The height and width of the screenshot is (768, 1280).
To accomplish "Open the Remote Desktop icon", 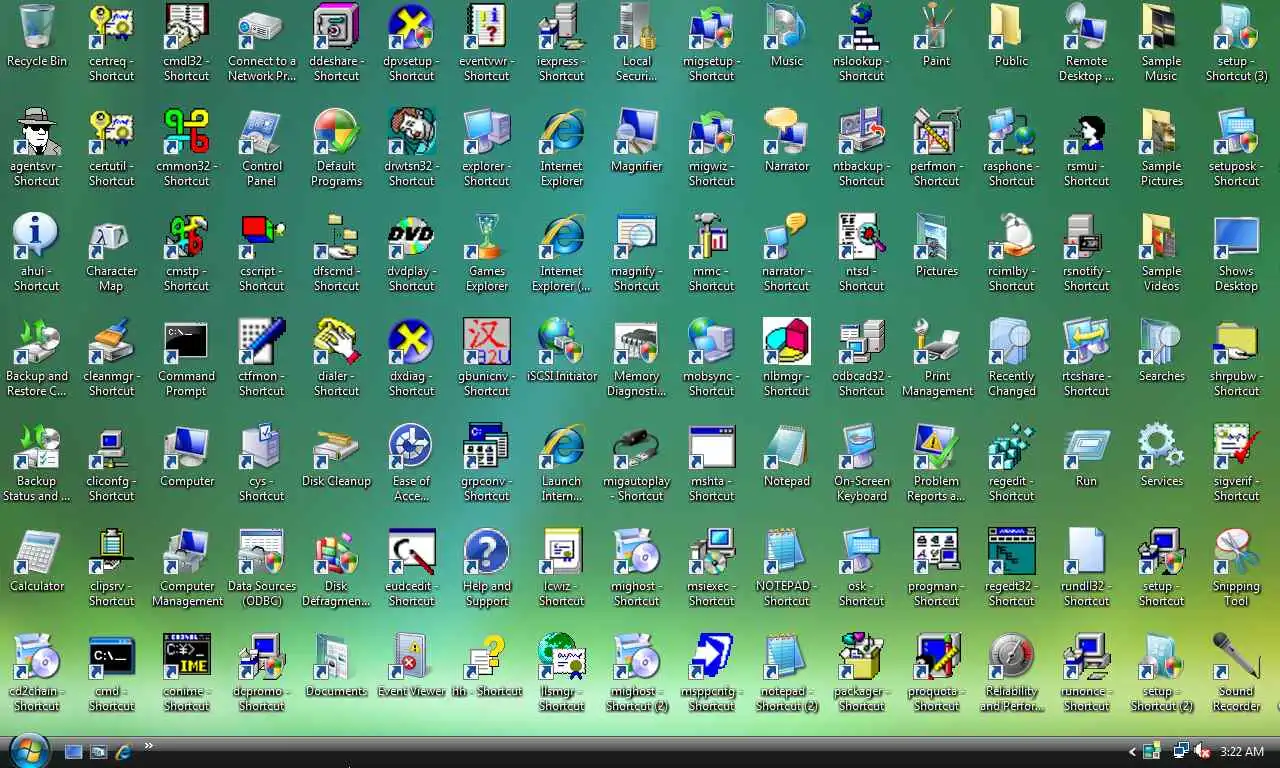I will pos(1087,27).
